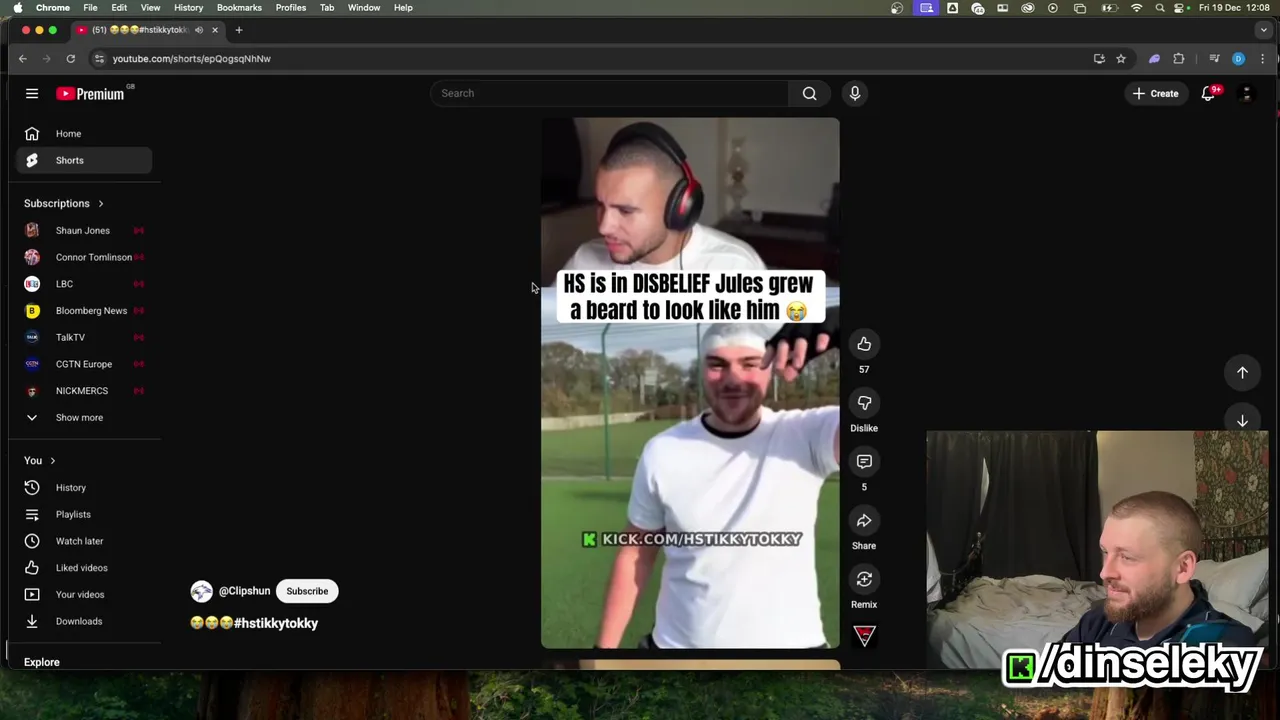Open Spotlight search in menu bar
Screen dimensions: 1280x720
point(1159,7)
